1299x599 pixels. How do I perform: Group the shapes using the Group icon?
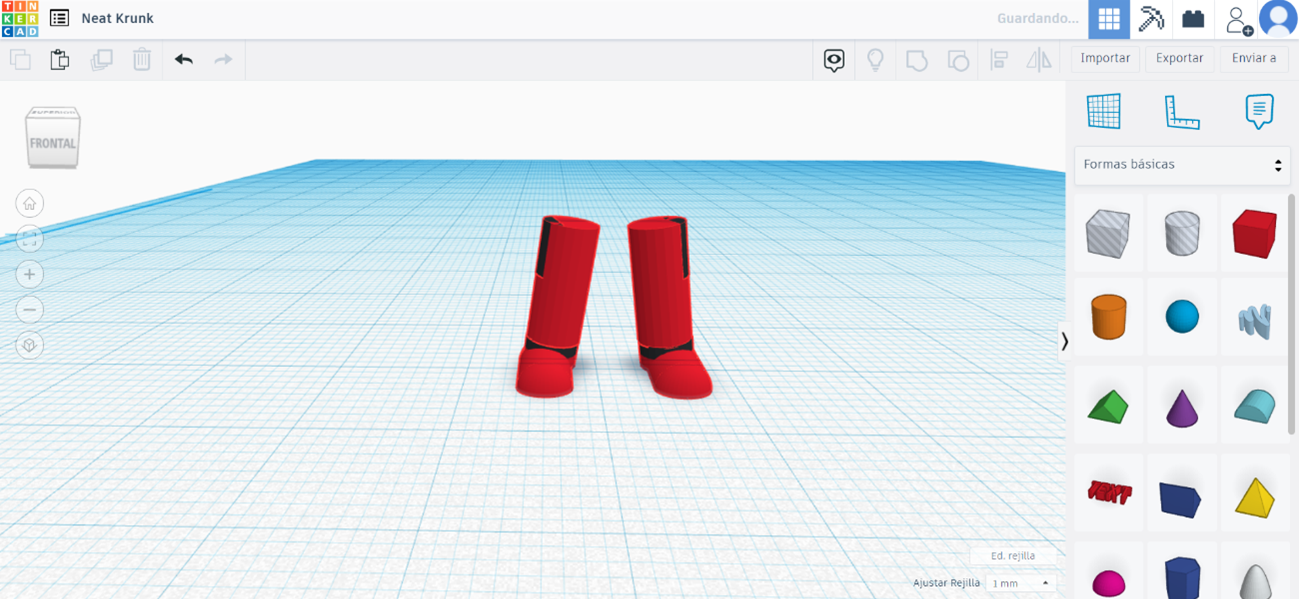point(917,59)
